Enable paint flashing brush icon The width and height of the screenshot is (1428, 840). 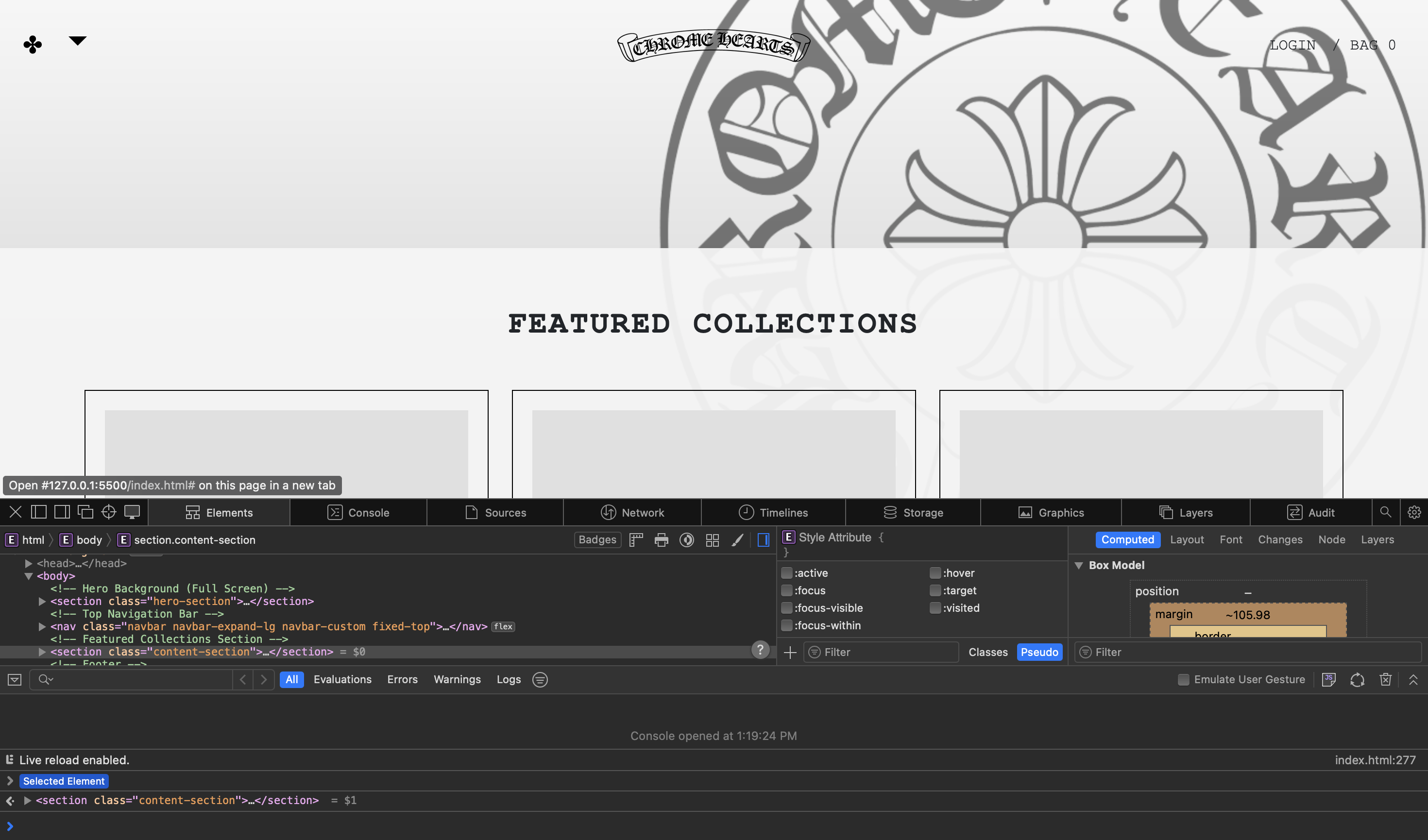[x=737, y=540]
